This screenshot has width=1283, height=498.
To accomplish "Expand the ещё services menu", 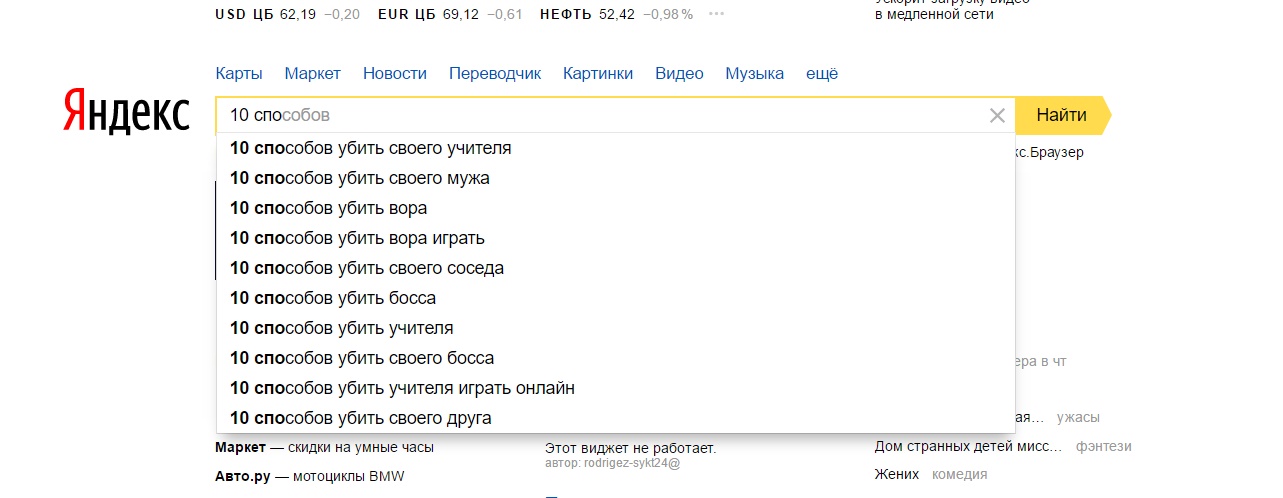I will tap(822, 73).
